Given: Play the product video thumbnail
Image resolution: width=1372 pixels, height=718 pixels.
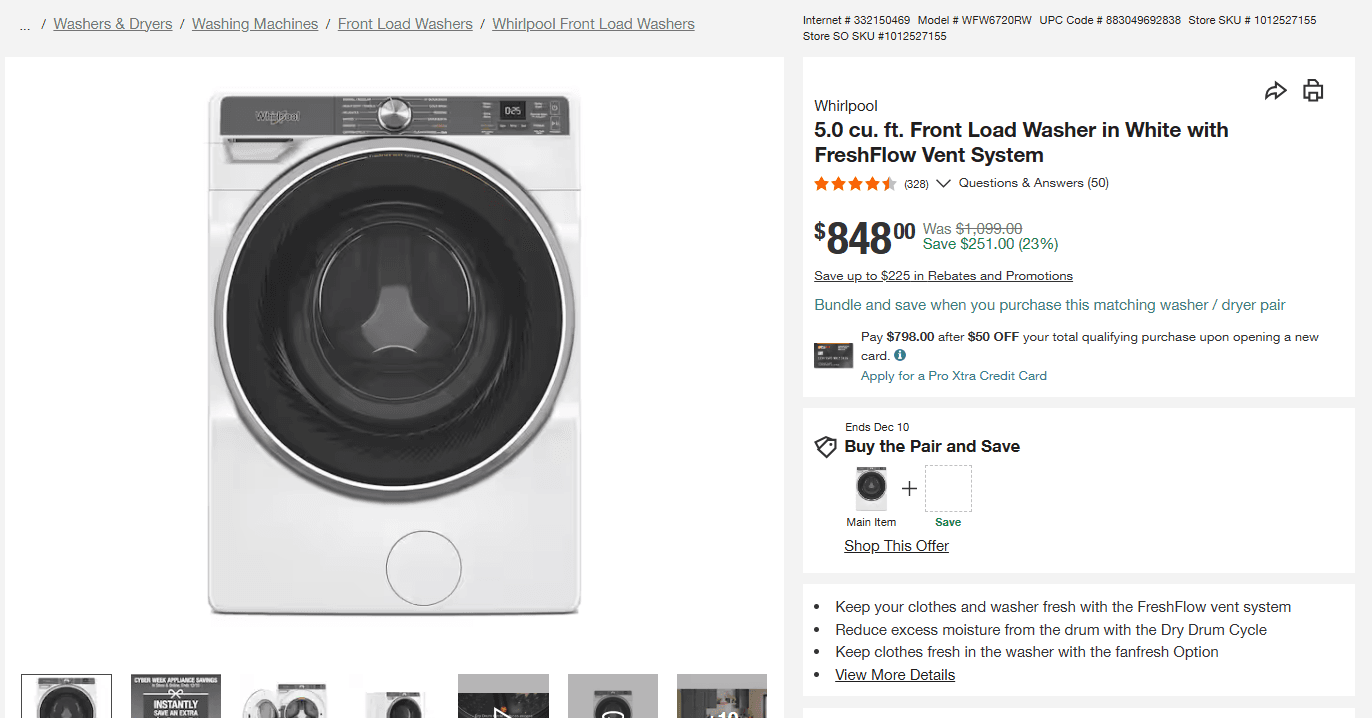Looking at the screenshot, I should pyautogui.click(x=503, y=696).
